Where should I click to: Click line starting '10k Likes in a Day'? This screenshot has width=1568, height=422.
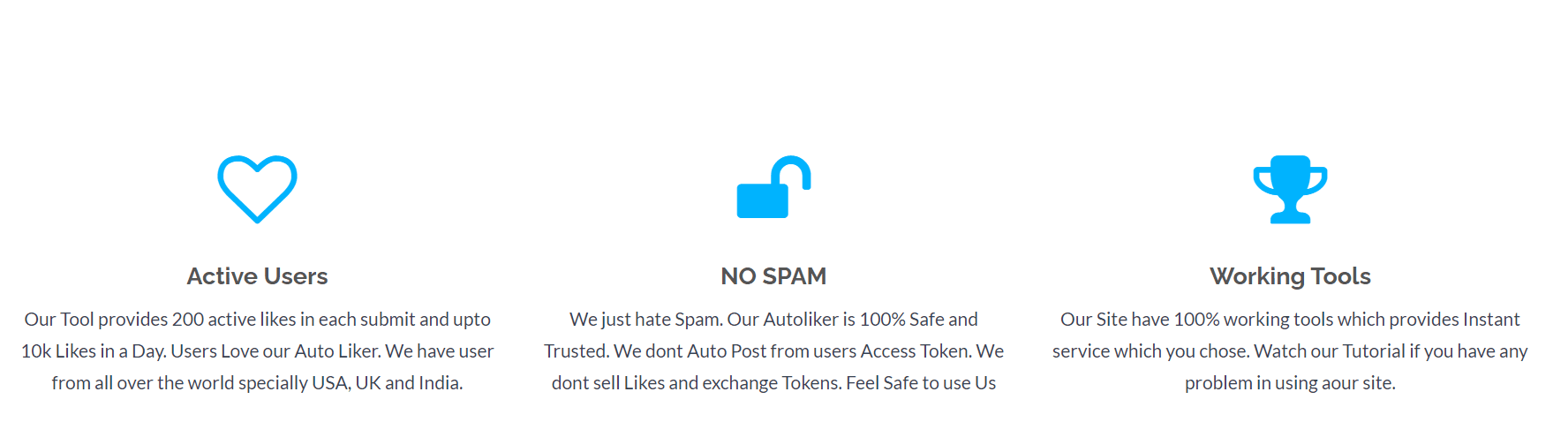[257, 351]
